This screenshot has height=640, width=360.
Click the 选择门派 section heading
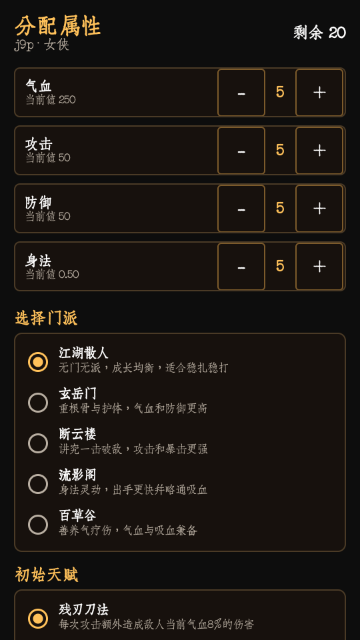click(46, 318)
